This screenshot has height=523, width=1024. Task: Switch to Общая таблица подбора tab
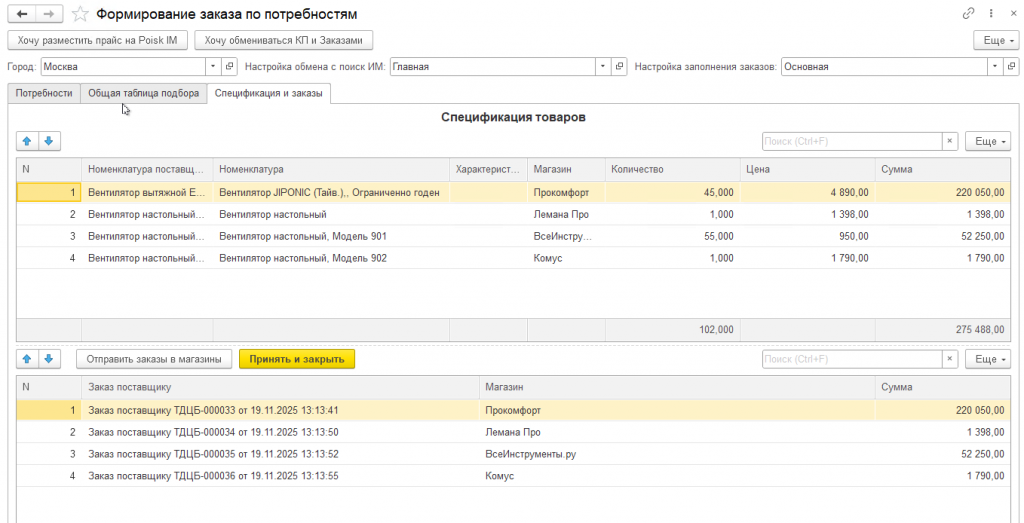(143, 93)
